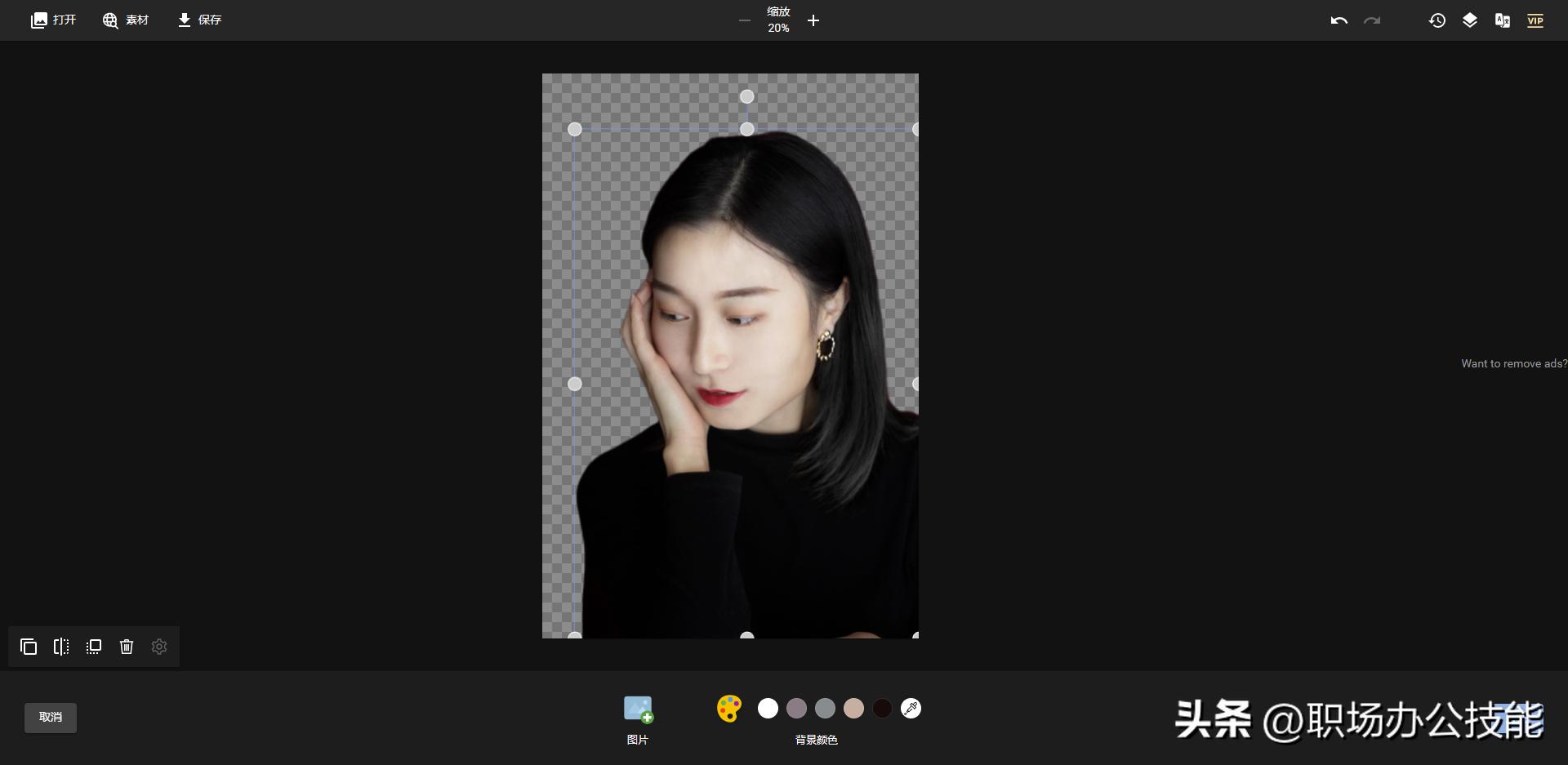Undo the last action
This screenshot has width=1568, height=765.
click(1339, 20)
